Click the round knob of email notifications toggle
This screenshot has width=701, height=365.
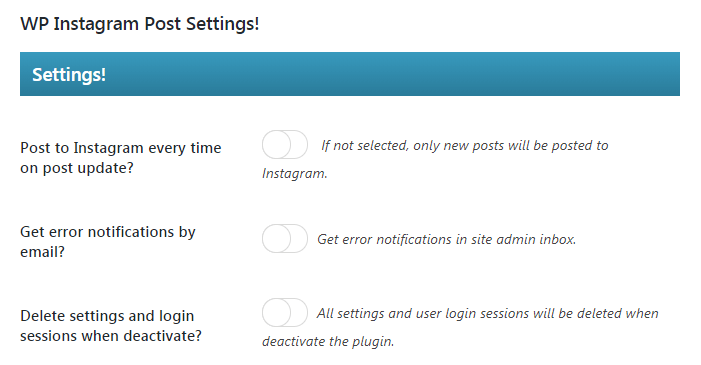(276, 238)
